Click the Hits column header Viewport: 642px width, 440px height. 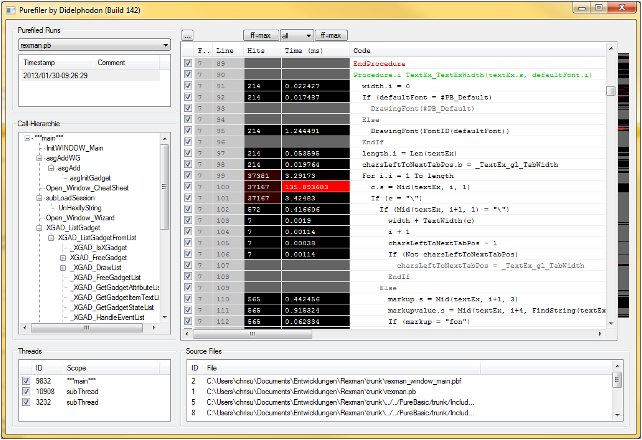point(262,50)
